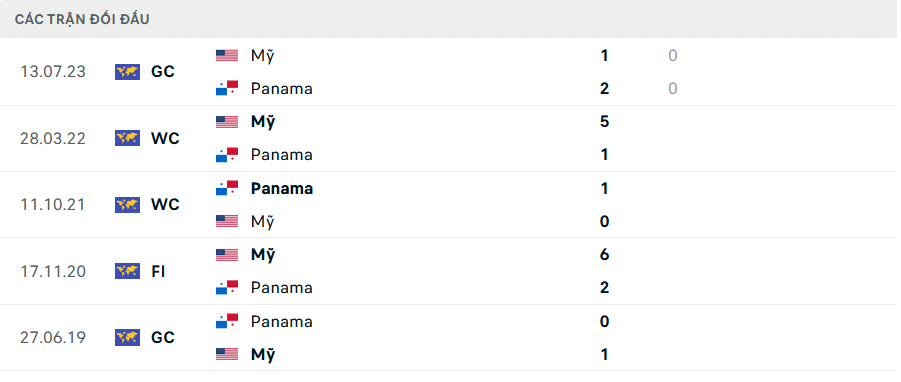
Task: Open the bold Panama team in the 11.10.21 match
Action: point(282,188)
